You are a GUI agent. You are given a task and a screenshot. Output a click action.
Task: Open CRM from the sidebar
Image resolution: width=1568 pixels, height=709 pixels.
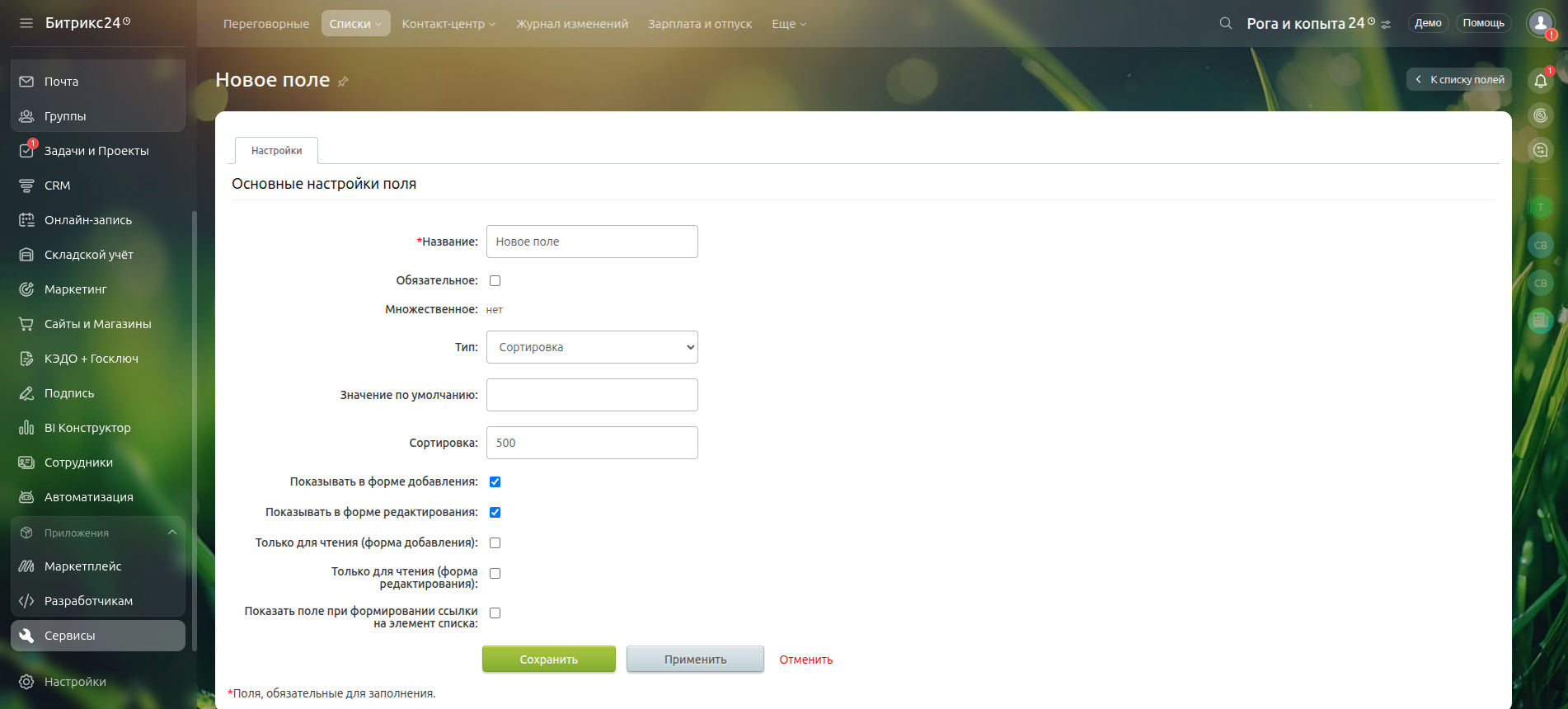point(57,185)
